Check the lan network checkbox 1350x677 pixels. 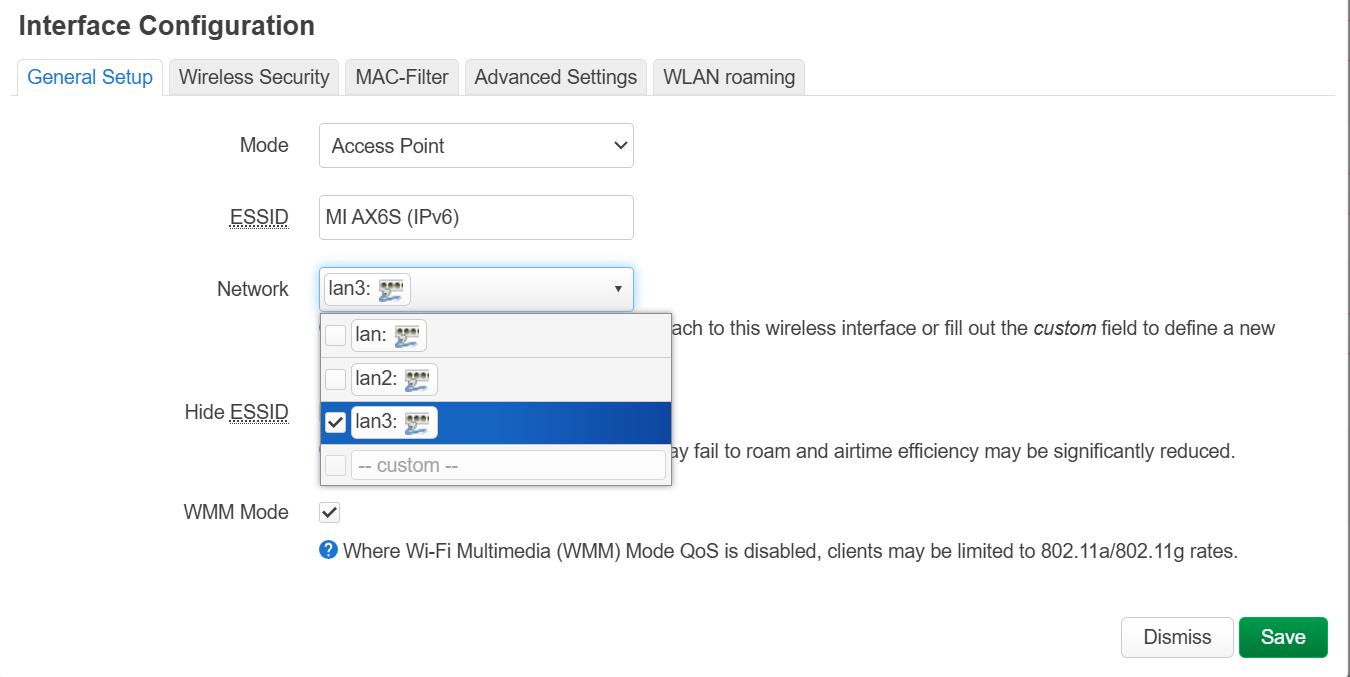click(336, 336)
